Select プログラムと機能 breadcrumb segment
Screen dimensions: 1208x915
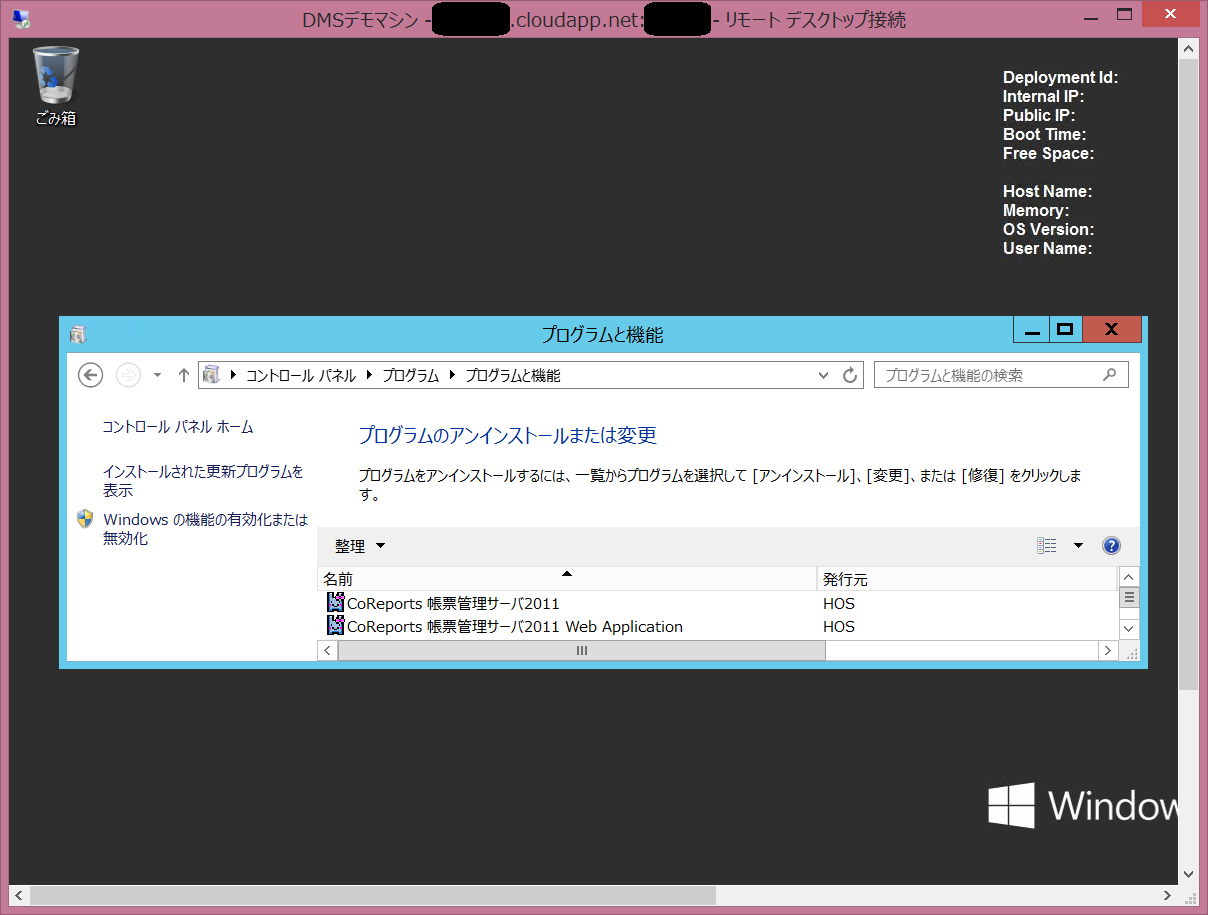513,376
